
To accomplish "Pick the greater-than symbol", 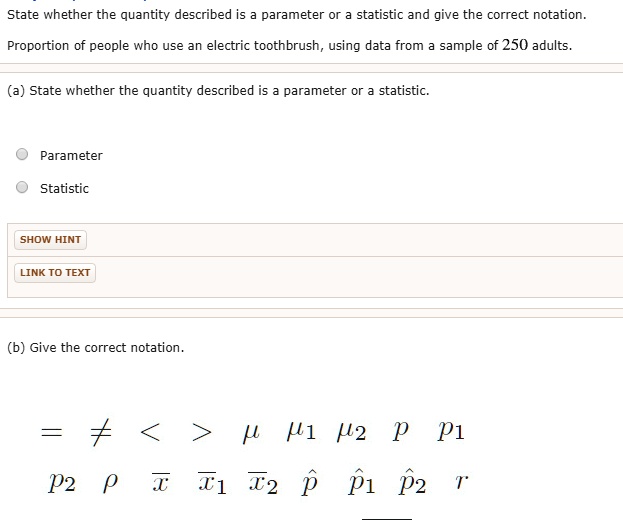I will point(201,433).
